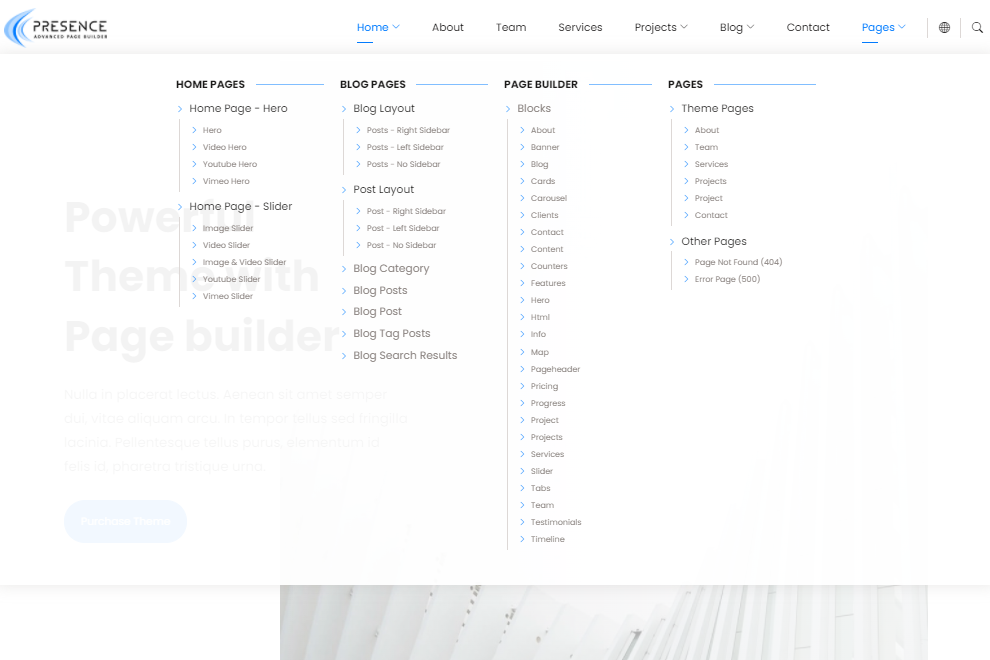Viewport: 990px width, 660px height.
Task: Choose Image Slider page
Action: 227,228
